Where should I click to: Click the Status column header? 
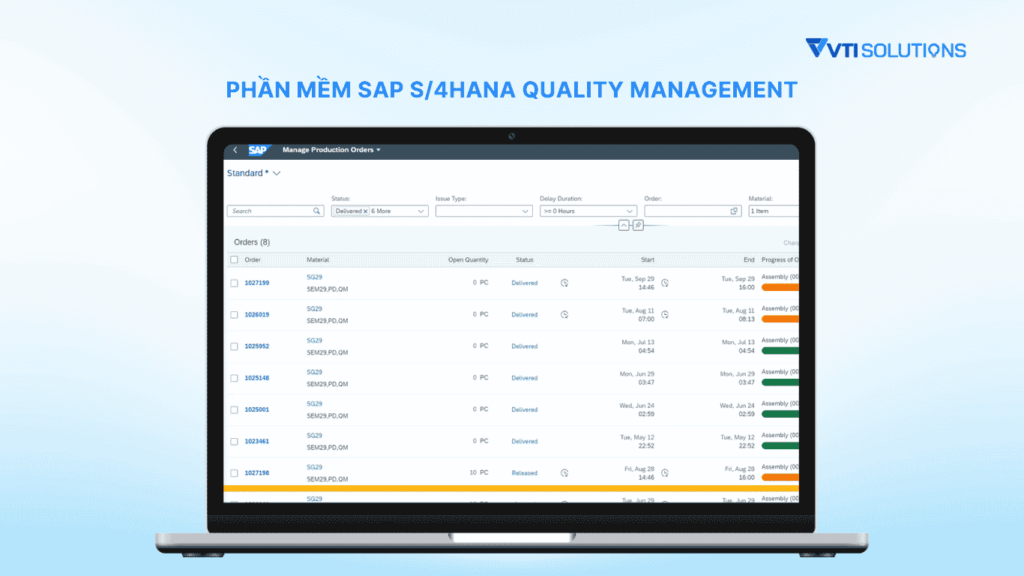pos(524,260)
